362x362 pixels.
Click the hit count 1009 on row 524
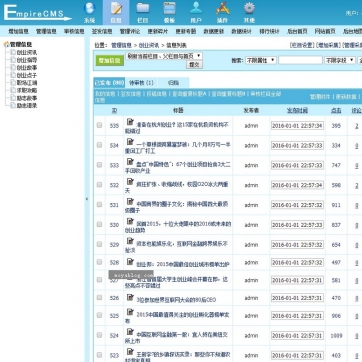click(x=336, y=336)
